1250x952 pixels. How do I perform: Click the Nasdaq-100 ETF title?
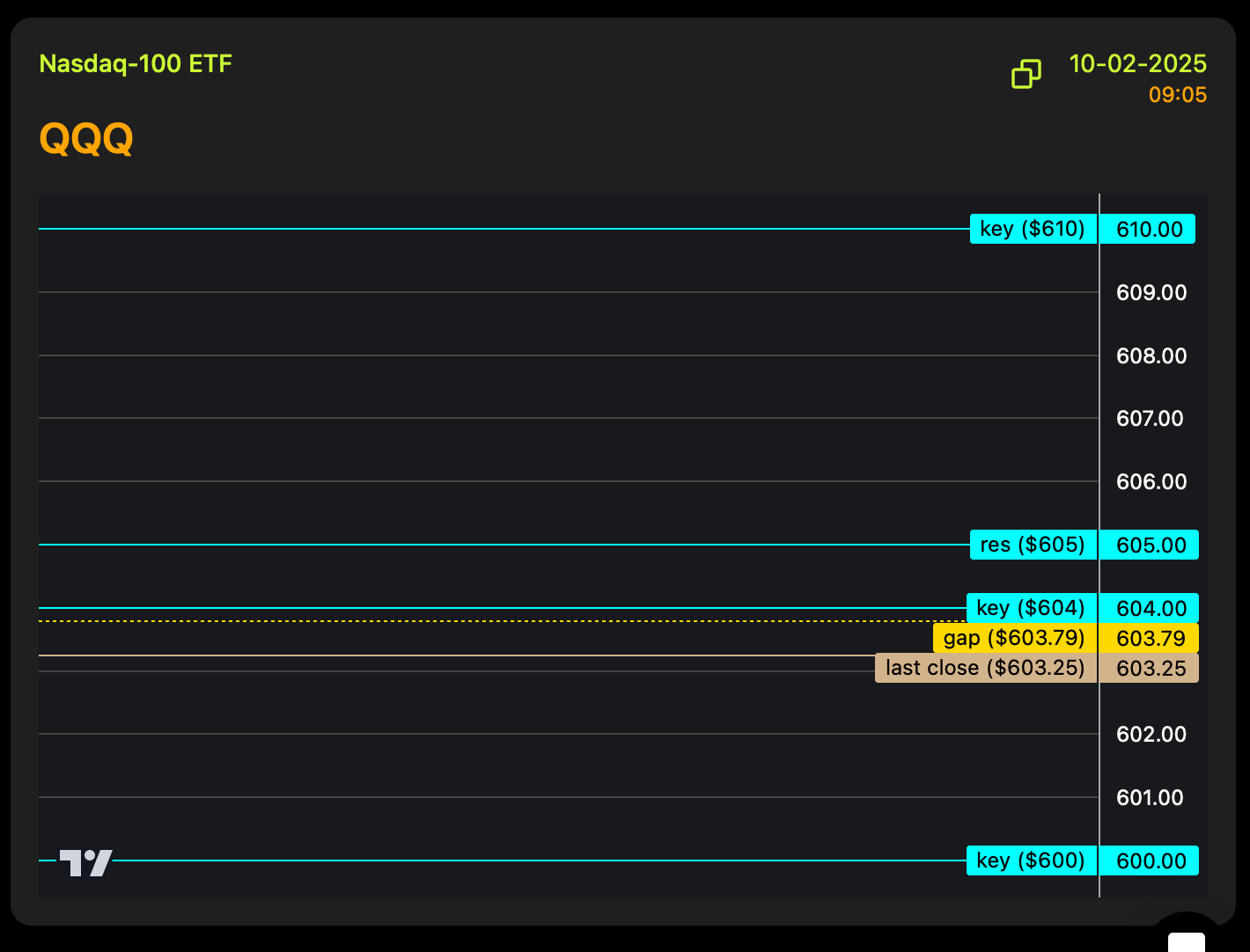[136, 64]
